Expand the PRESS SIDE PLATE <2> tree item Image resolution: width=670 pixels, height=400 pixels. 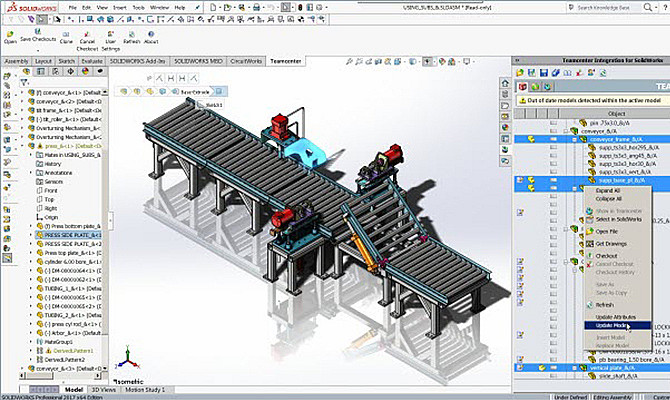(30, 244)
